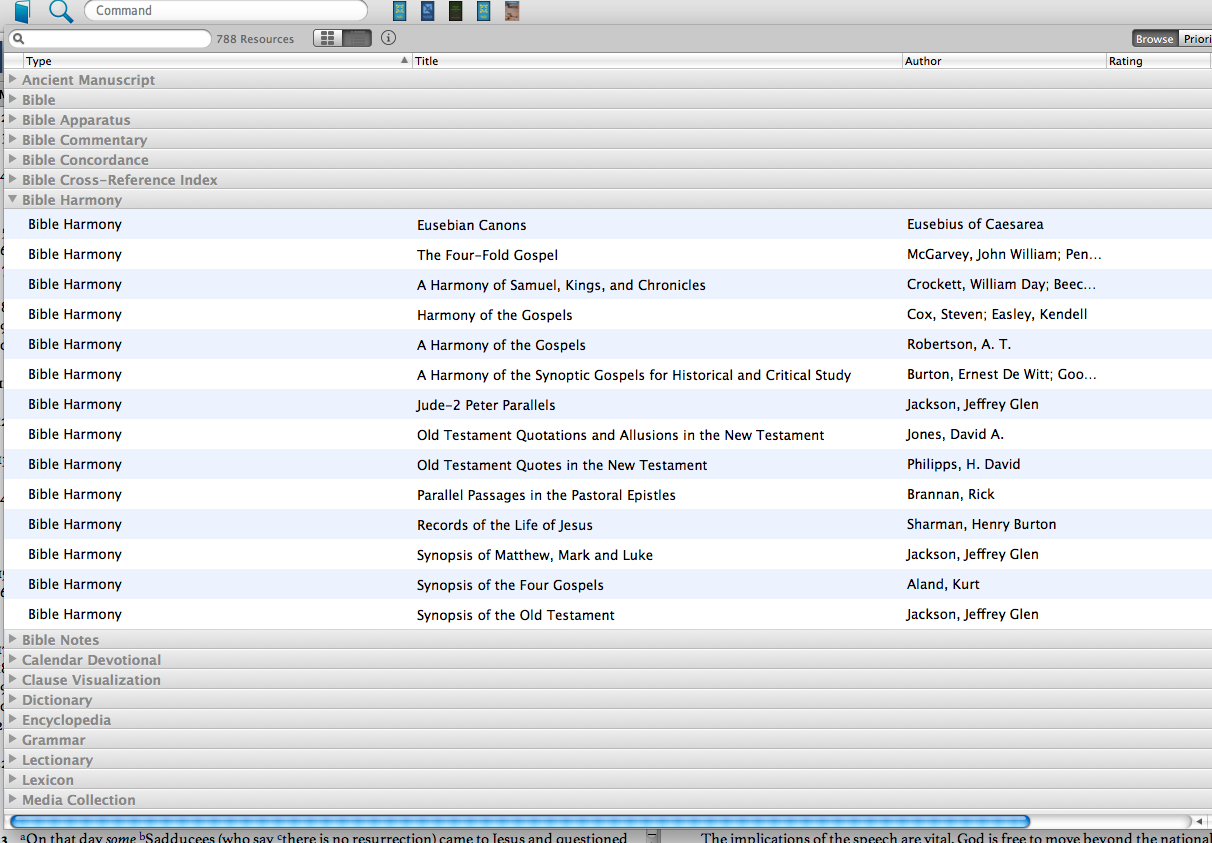Viewport: 1212px width, 843px height.
Task: Select Records of the Life of Jesus
Action: coord(505,525)
